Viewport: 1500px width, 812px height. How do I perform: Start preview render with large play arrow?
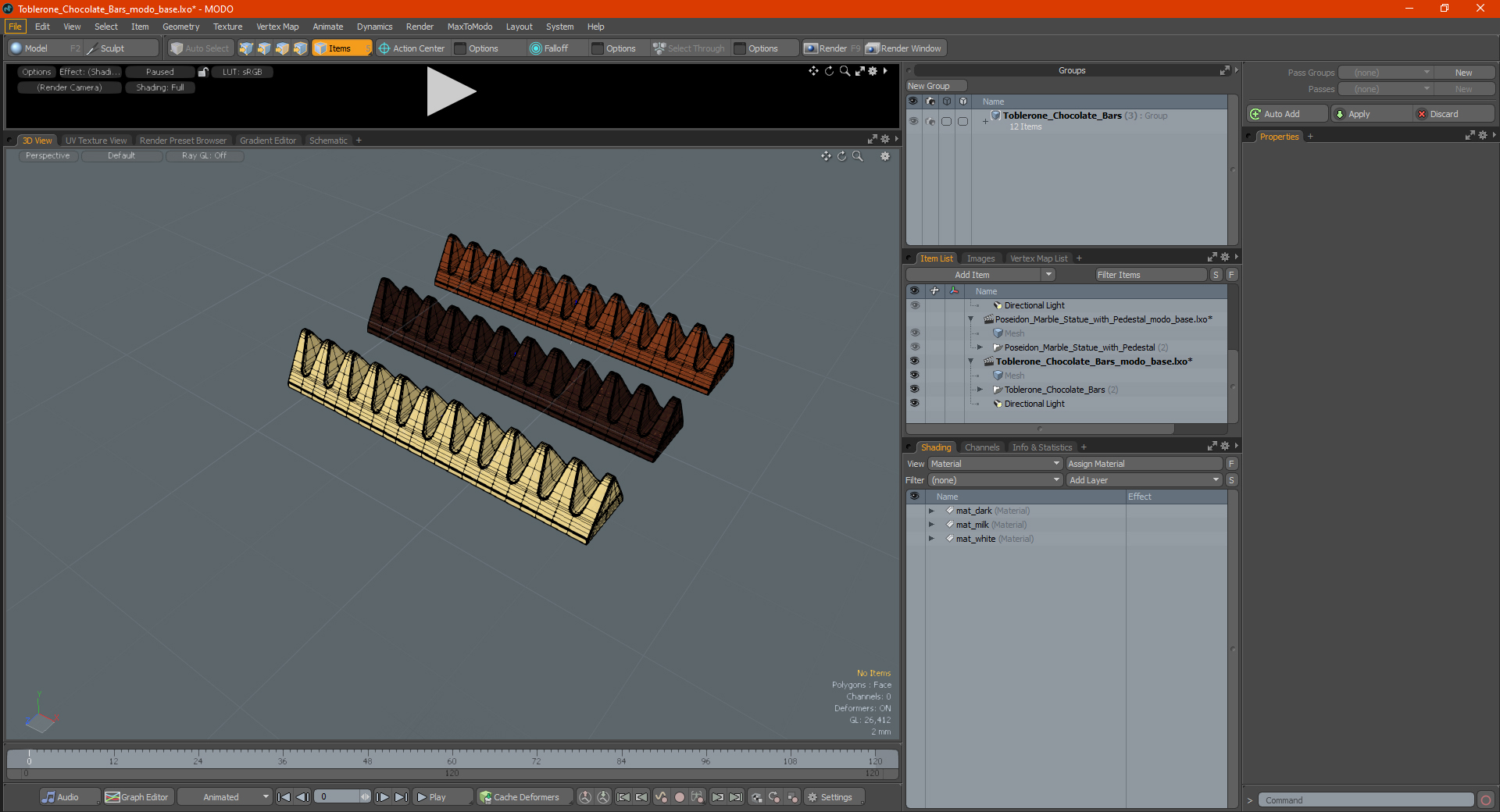pos(451,92)
